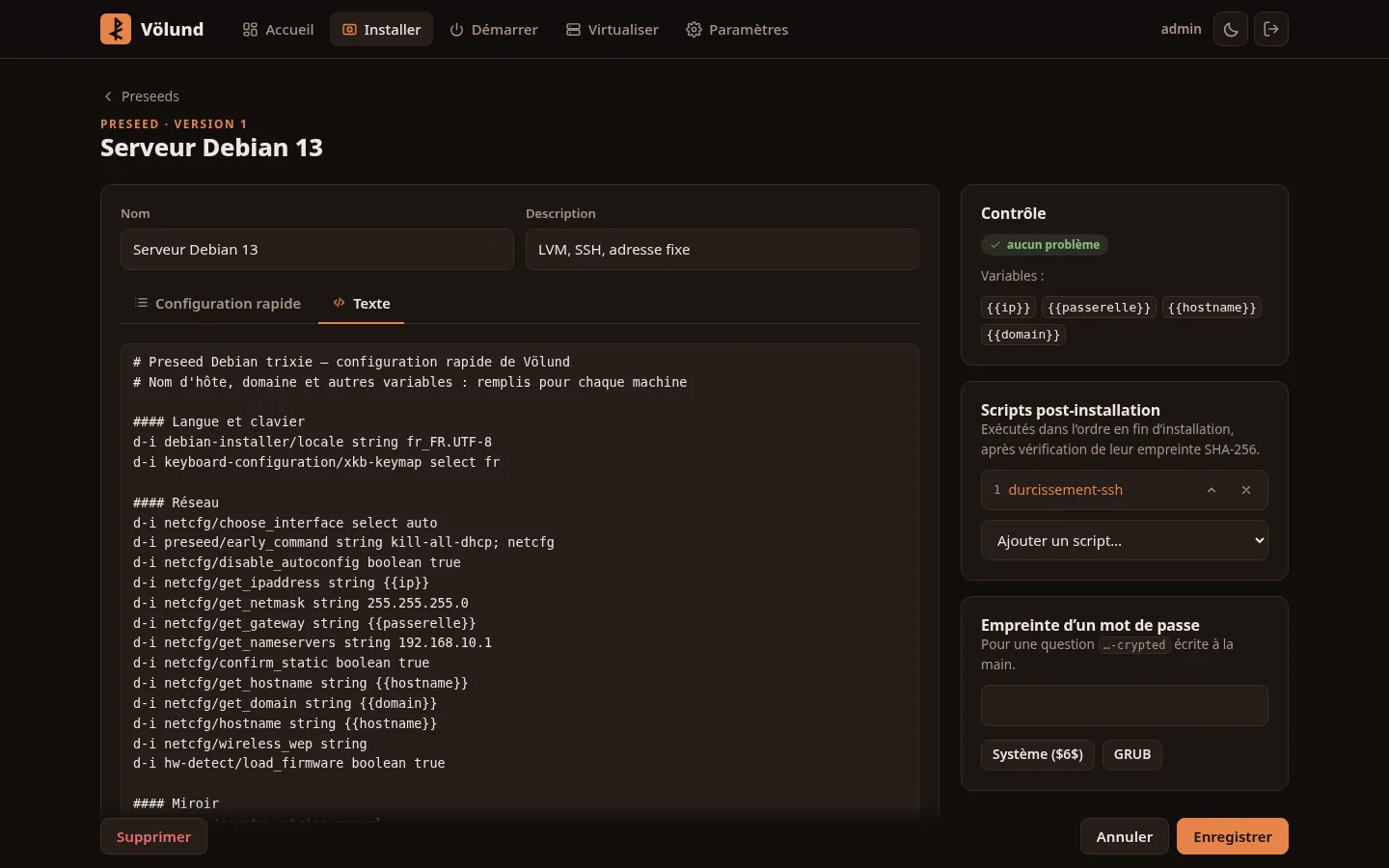Image resolution: width=1389 pixels, height=868 pixels.
Task: Click the GRUB button
Action: 1132,754
